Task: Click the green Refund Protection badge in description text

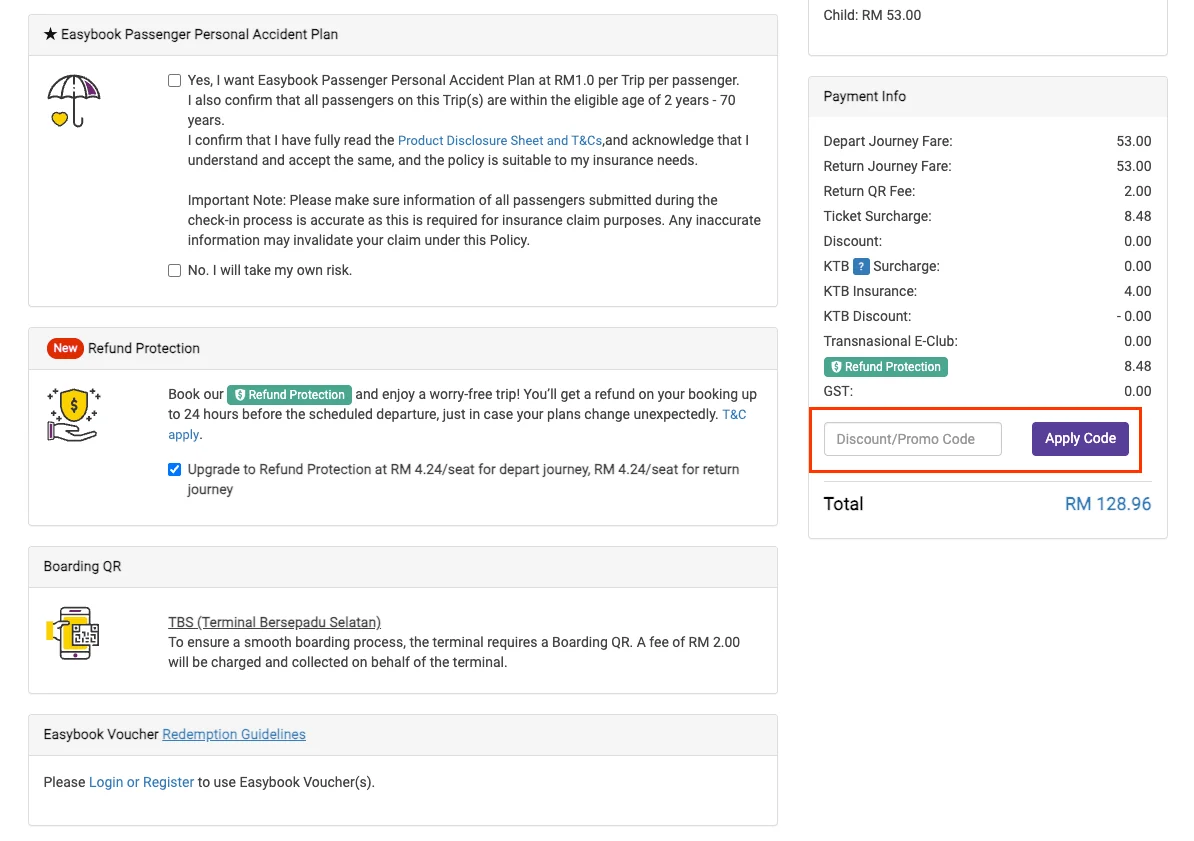Action: [x=289, y=395]
